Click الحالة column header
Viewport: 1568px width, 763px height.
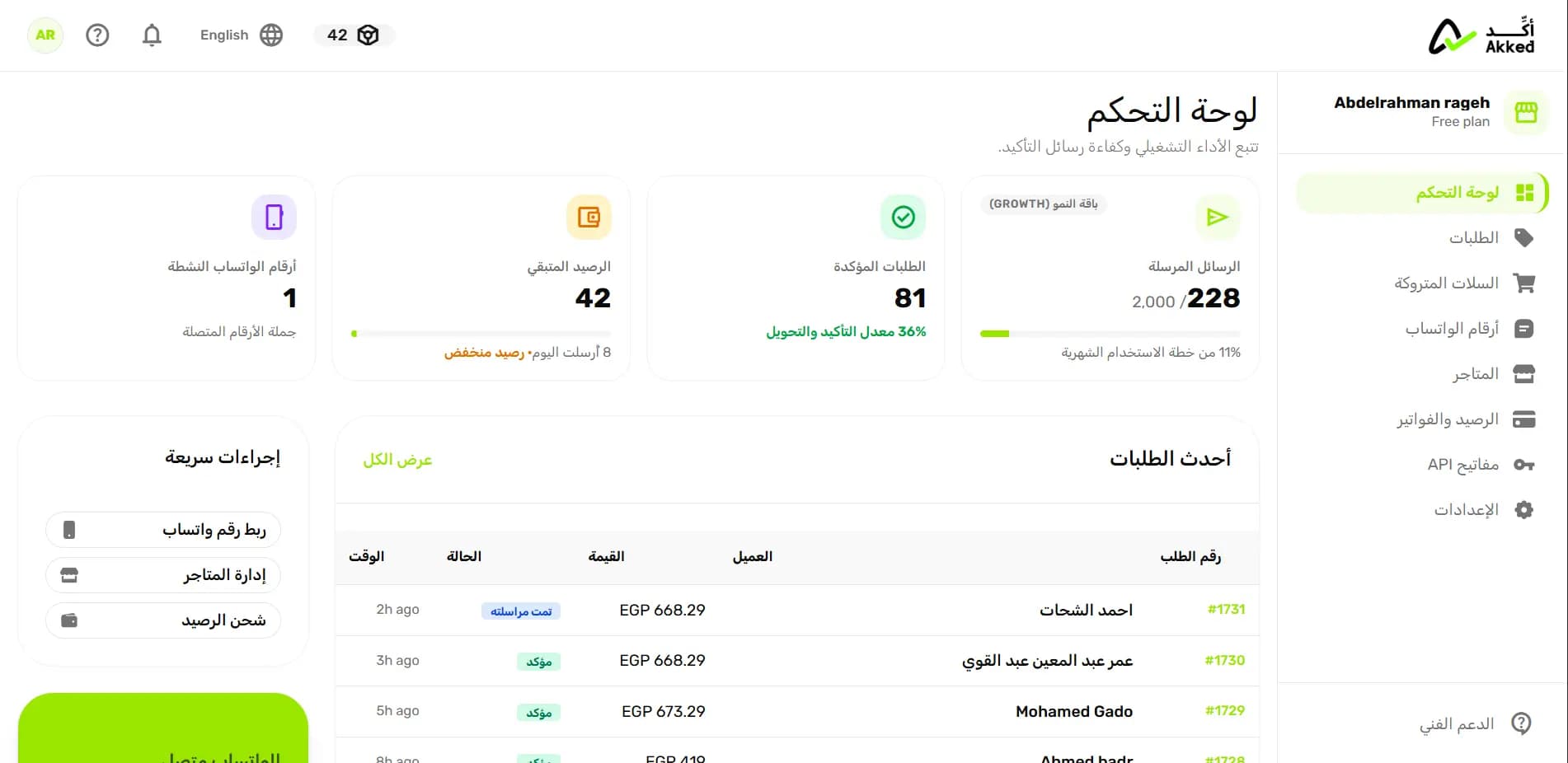[x=464, y=557]
